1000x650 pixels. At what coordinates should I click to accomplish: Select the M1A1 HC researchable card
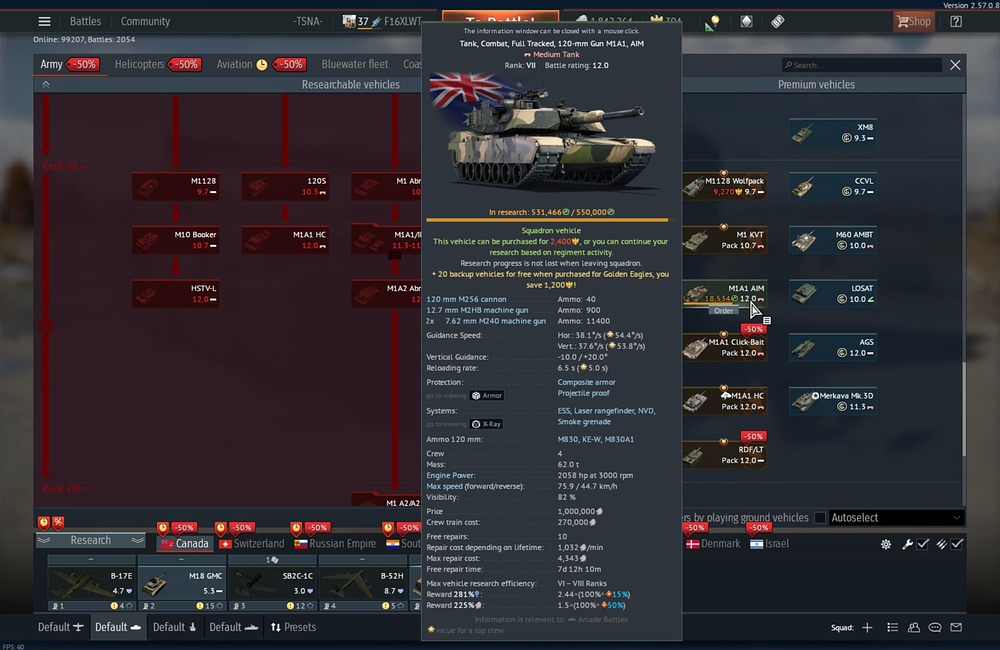tap(285, 240)
